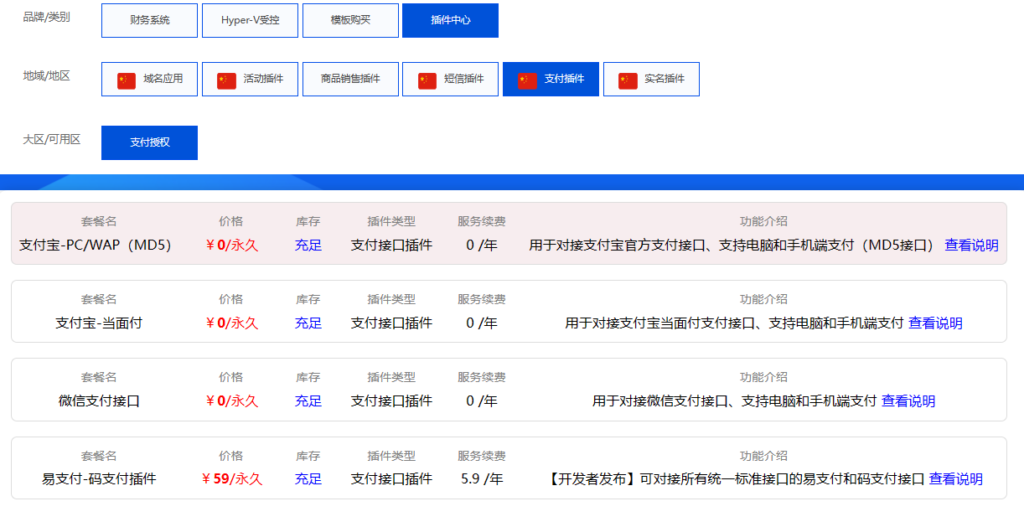The image size is (1024, 522).
Task: Click the flag icon on 支付插件
Action: 528,80
